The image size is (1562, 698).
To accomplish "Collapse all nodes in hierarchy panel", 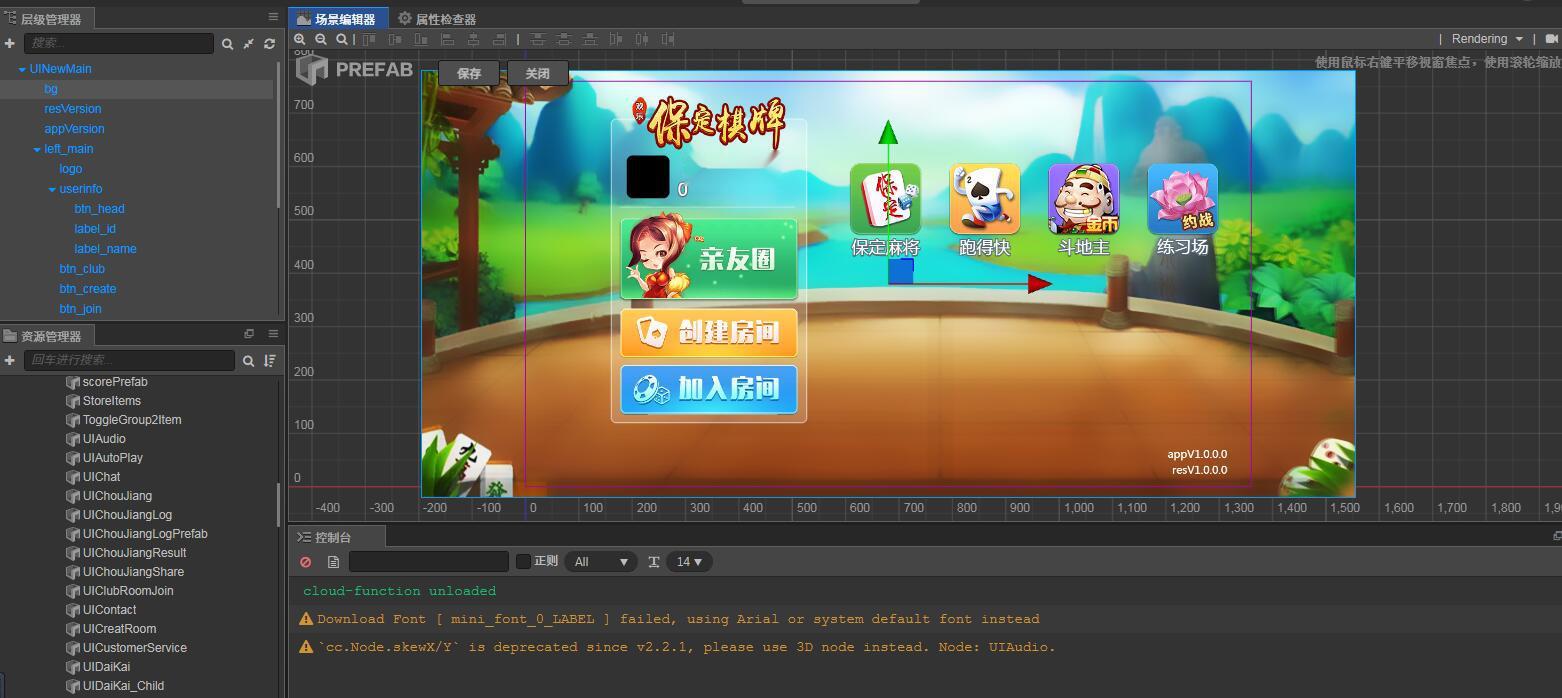I will [248, 44].
